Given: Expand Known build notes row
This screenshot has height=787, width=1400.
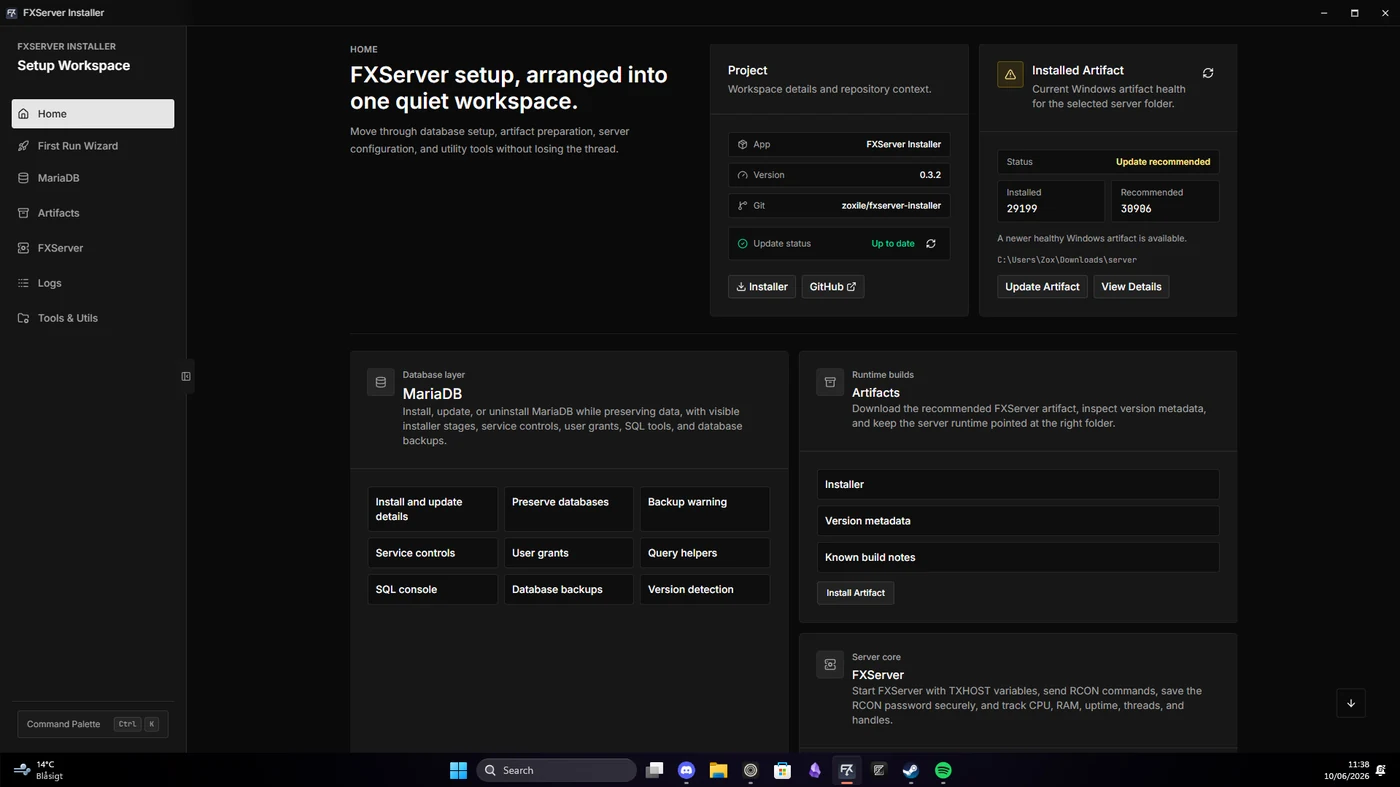Looking at the screenshot, I should point(1018,557).
